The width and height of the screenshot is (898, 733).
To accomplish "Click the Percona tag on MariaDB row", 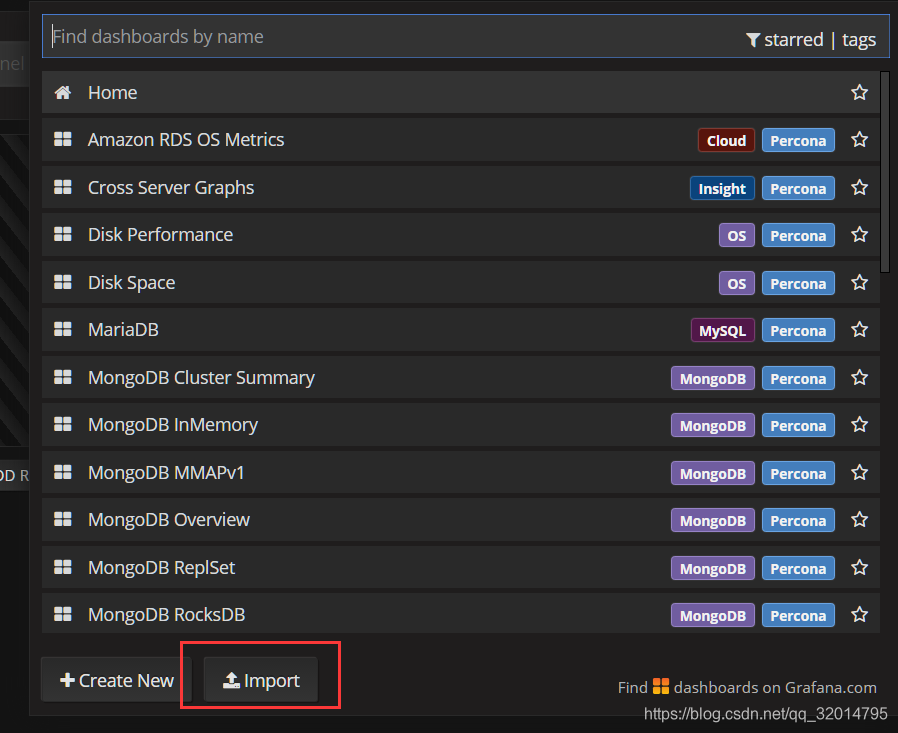I will 798,330.
